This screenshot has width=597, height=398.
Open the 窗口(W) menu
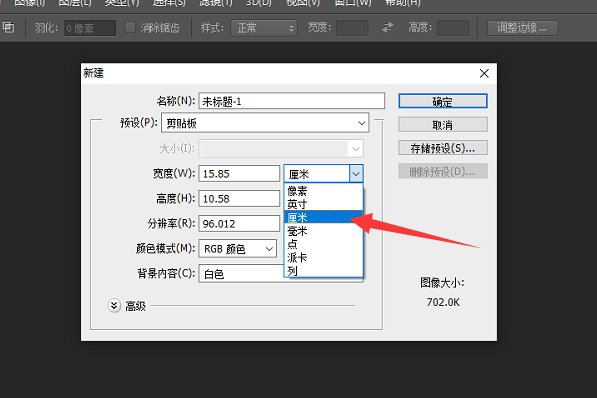353,3
